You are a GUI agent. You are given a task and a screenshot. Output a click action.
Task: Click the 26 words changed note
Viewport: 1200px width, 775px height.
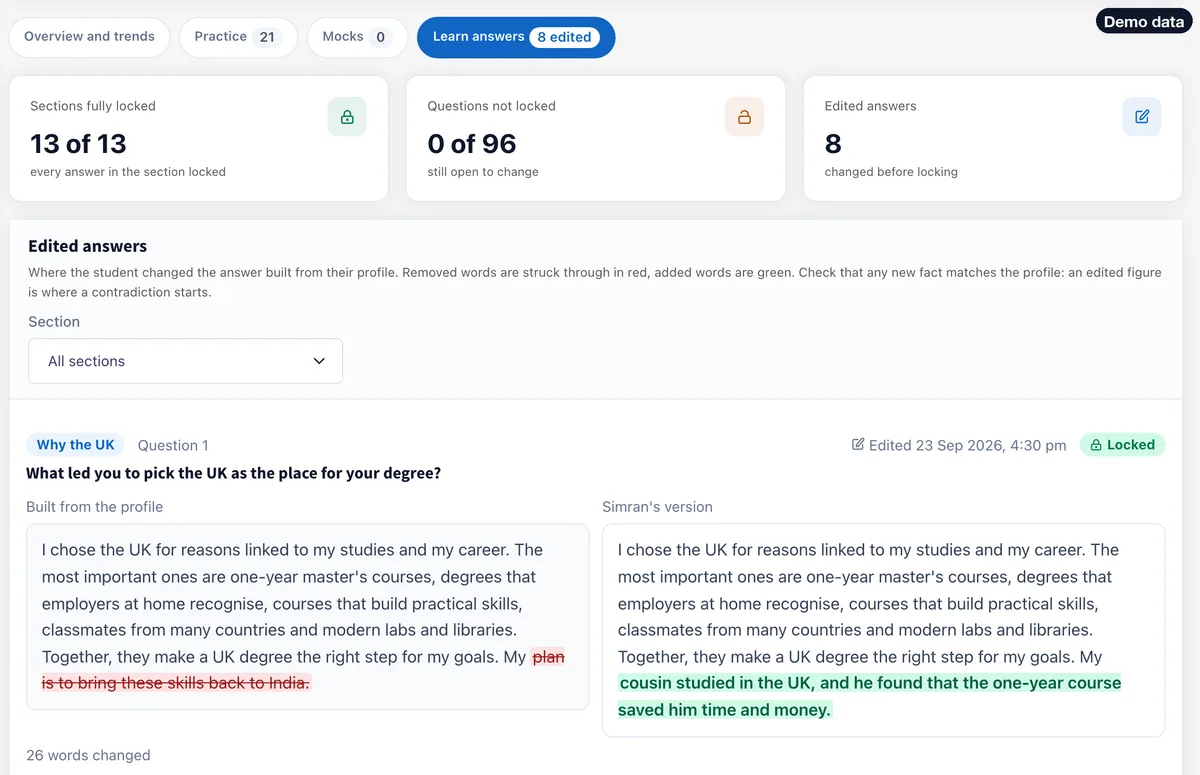[88, 755]
